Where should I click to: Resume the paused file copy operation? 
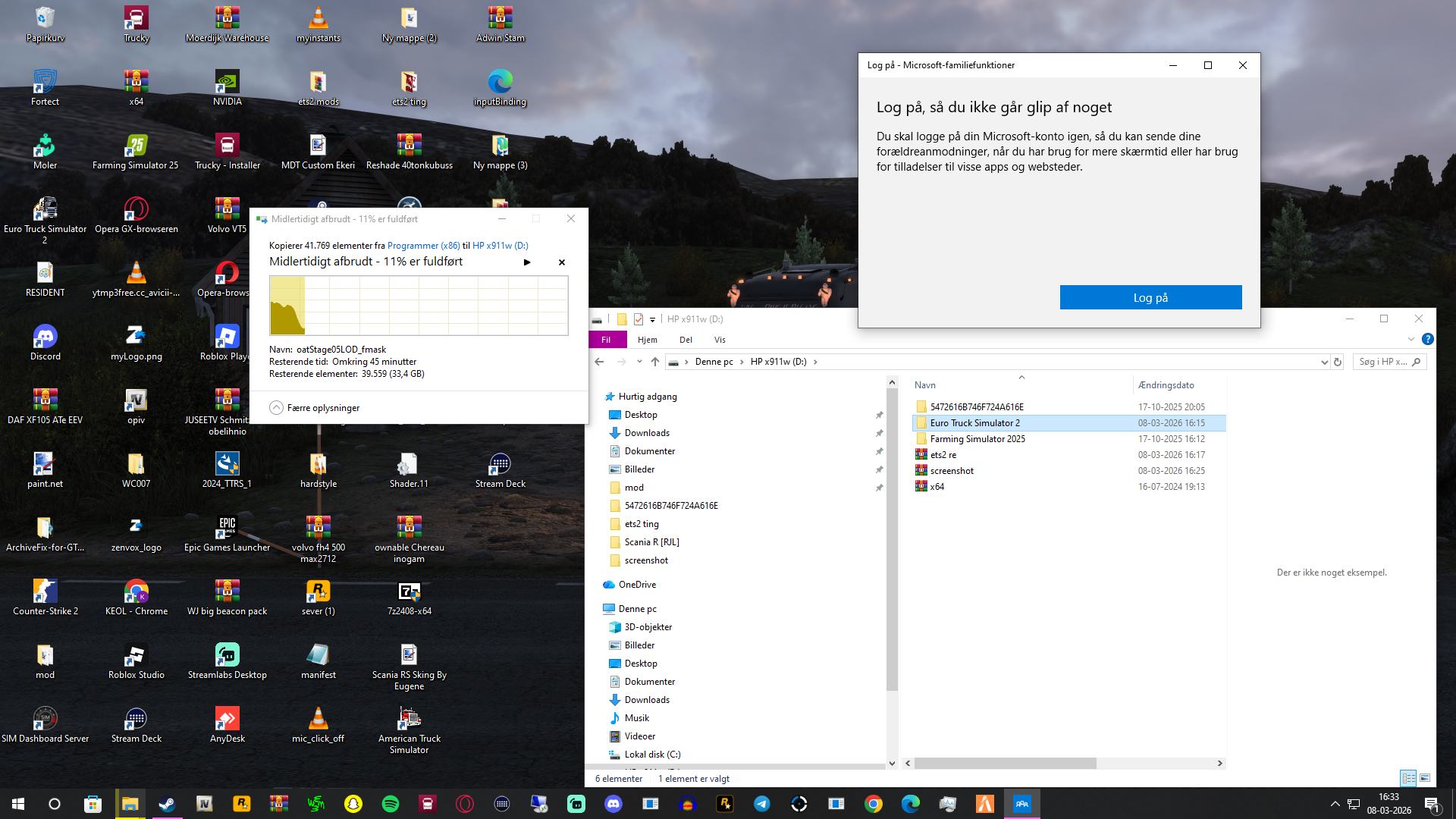pyautogui.click(x=527, y=262)
